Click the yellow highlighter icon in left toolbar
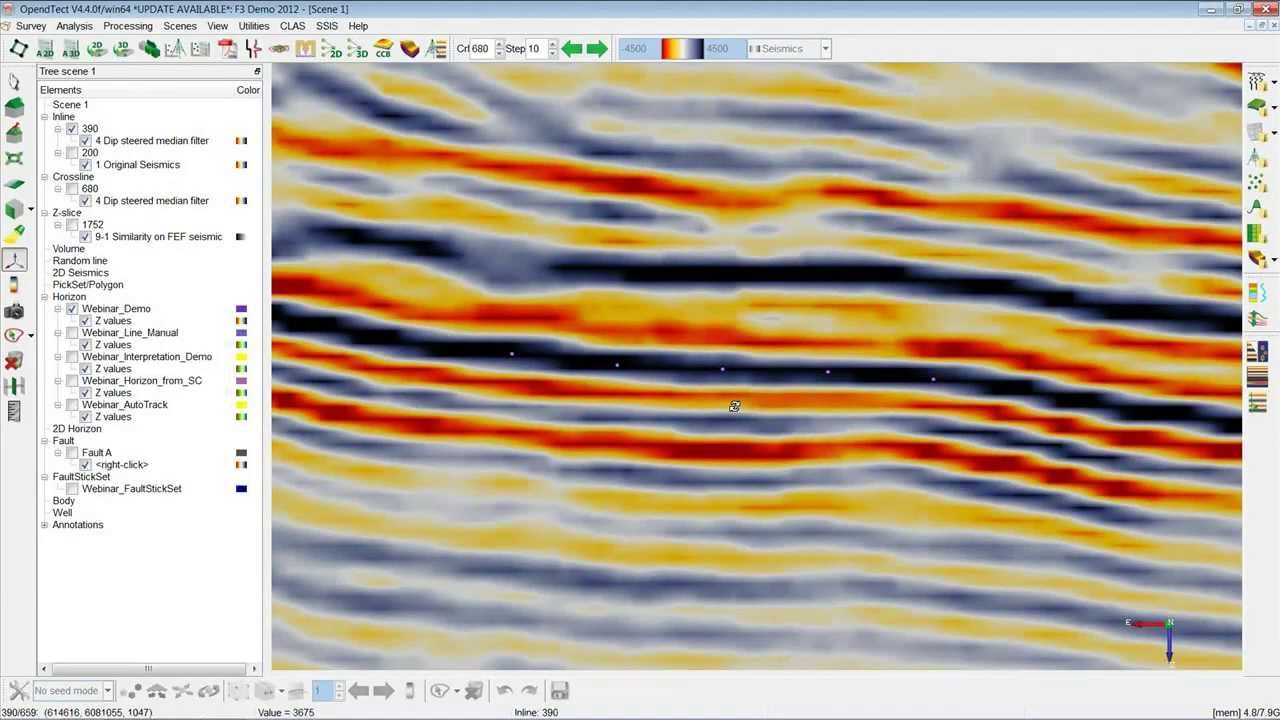The height and width of the screenshot is (720, 1280). coord(14,235)
